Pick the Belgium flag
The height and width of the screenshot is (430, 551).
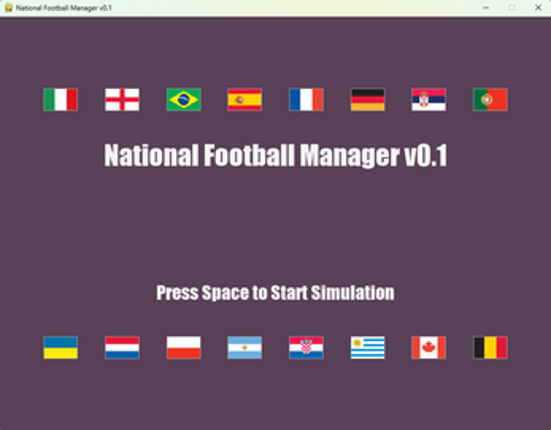coord(490,347)
